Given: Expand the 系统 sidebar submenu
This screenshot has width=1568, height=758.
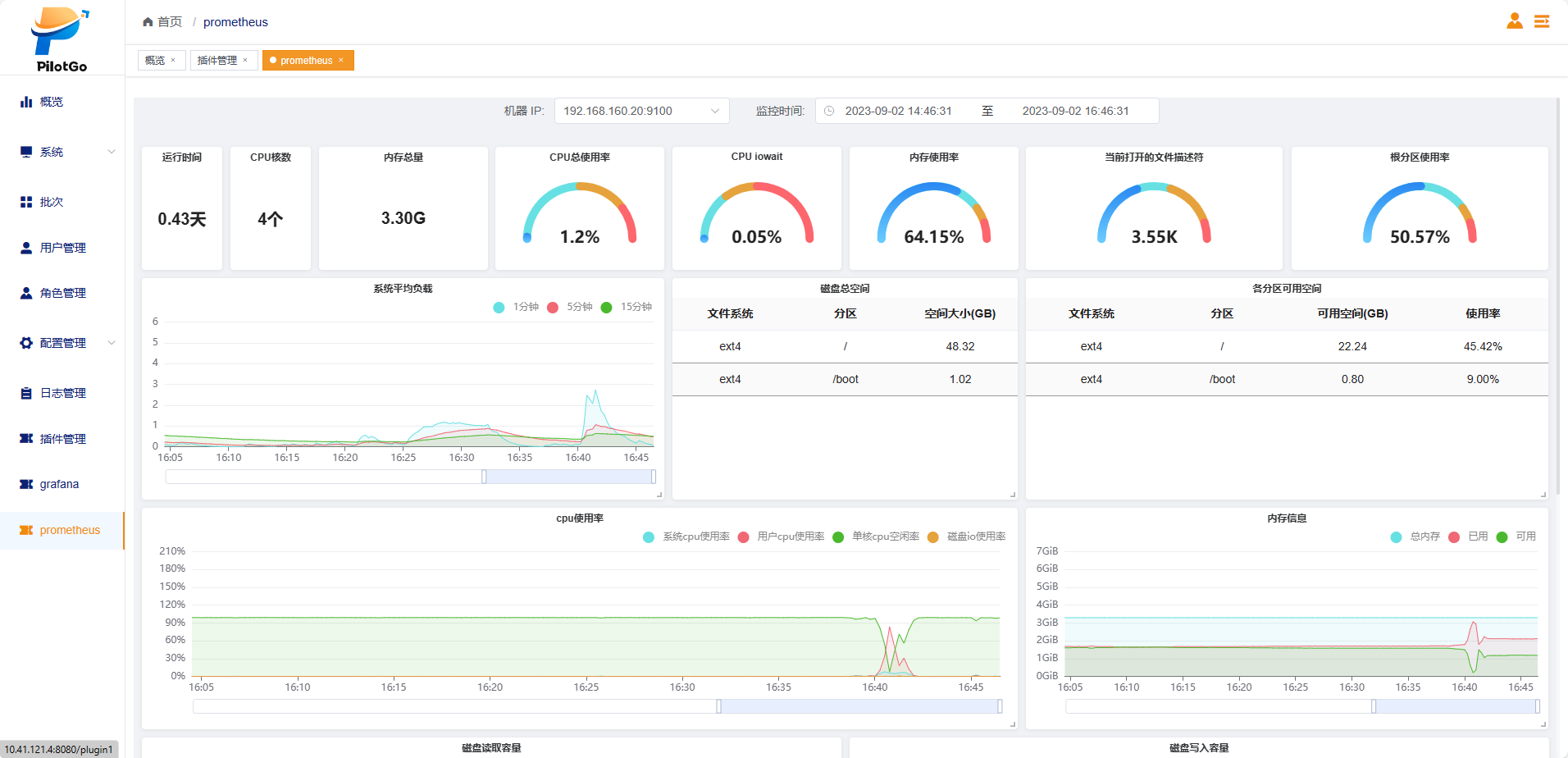Looking at the screenshot, I should tap(112, 152).
